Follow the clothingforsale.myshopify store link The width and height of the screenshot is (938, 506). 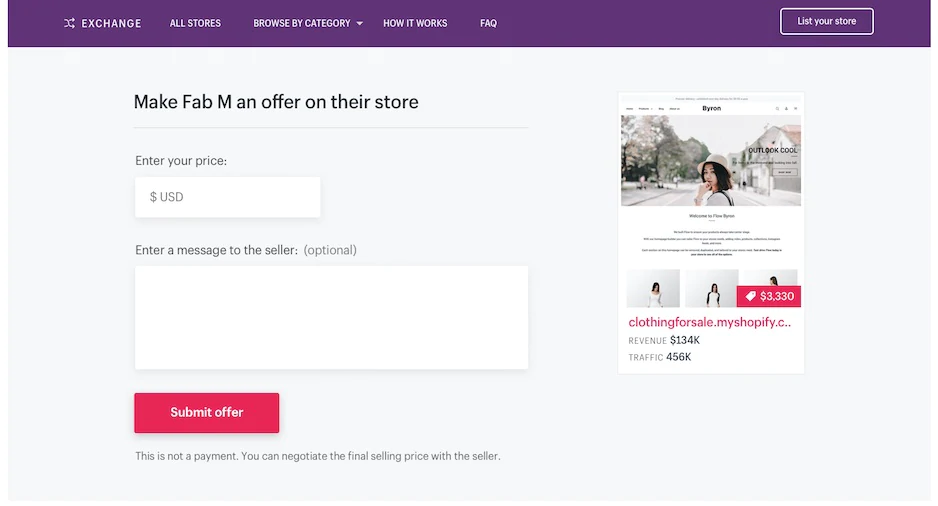pos(710,322)
